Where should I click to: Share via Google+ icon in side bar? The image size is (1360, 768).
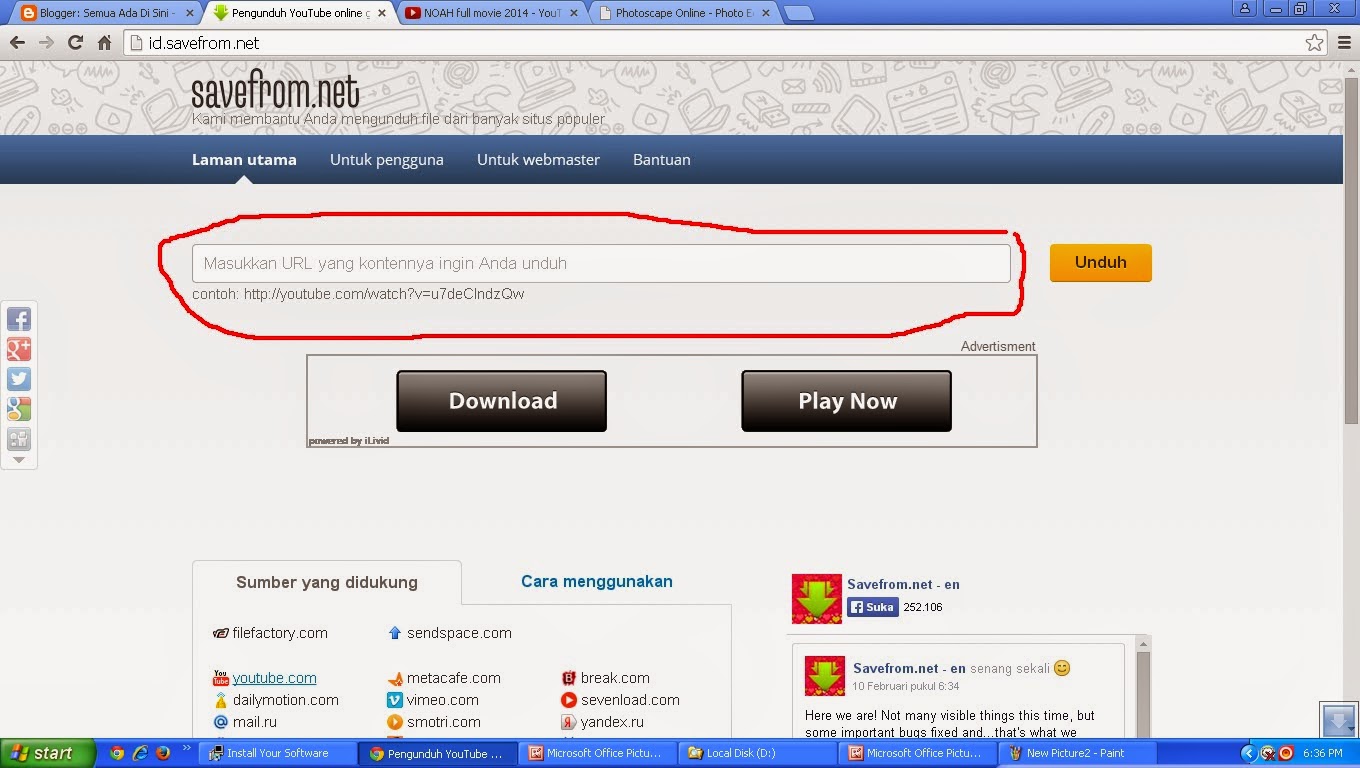[x=19, y=349]
